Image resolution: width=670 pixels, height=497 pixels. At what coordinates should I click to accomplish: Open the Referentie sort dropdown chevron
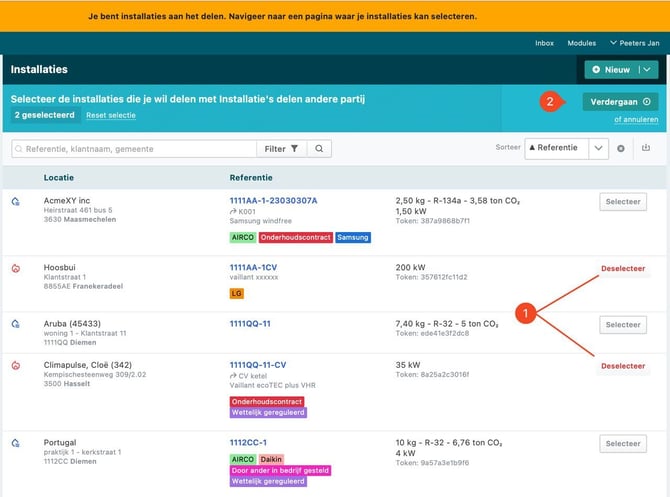click(x=598, y=148)
